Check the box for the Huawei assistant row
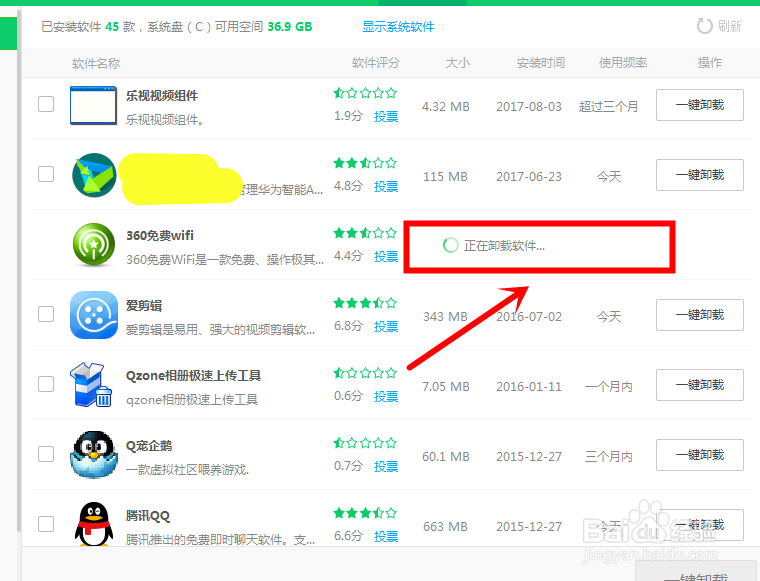The height and width of the screenshot is (581, 760). (46, 173)
